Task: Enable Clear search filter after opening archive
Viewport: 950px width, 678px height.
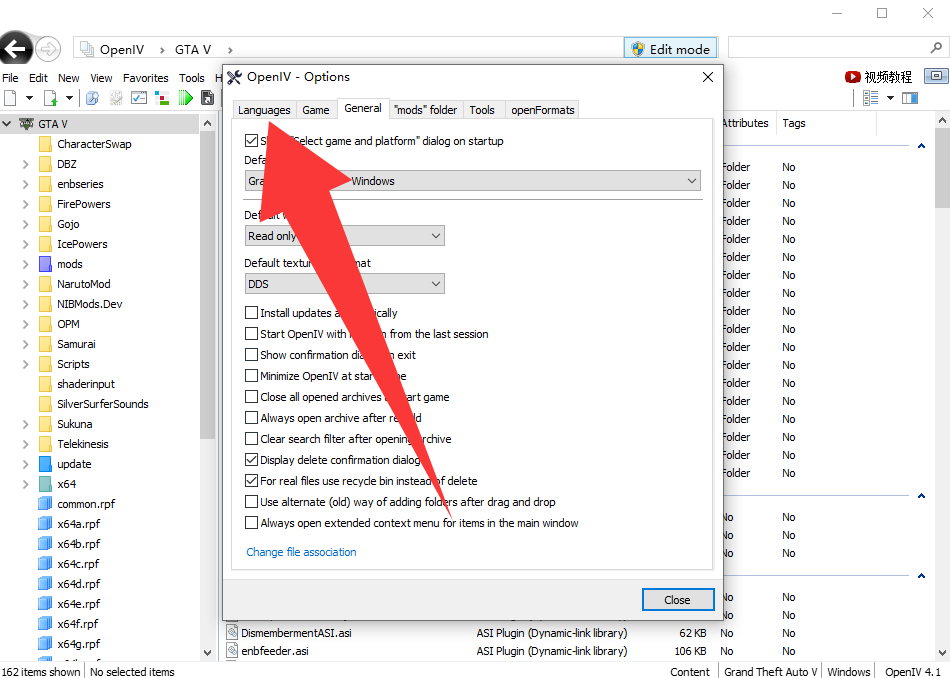Action: [251, 439]
